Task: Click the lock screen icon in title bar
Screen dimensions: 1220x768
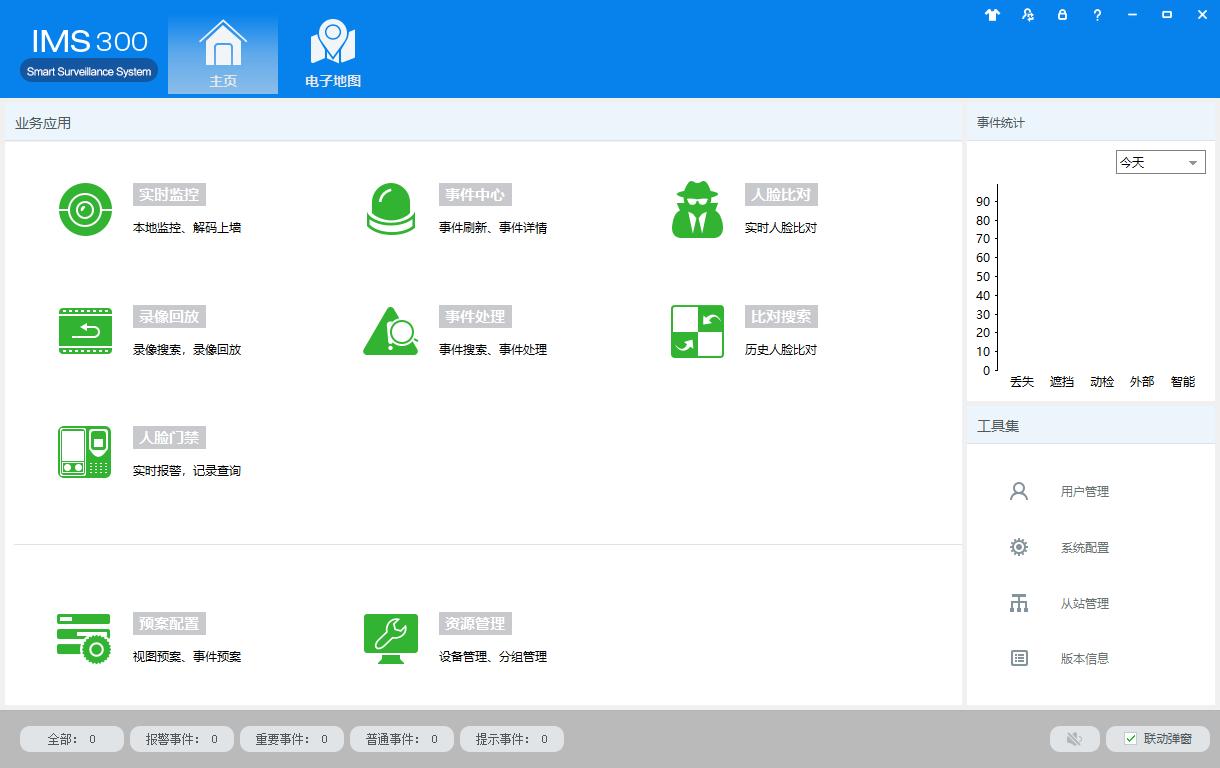Action: pyautogui.click(x=1062, y=15)
